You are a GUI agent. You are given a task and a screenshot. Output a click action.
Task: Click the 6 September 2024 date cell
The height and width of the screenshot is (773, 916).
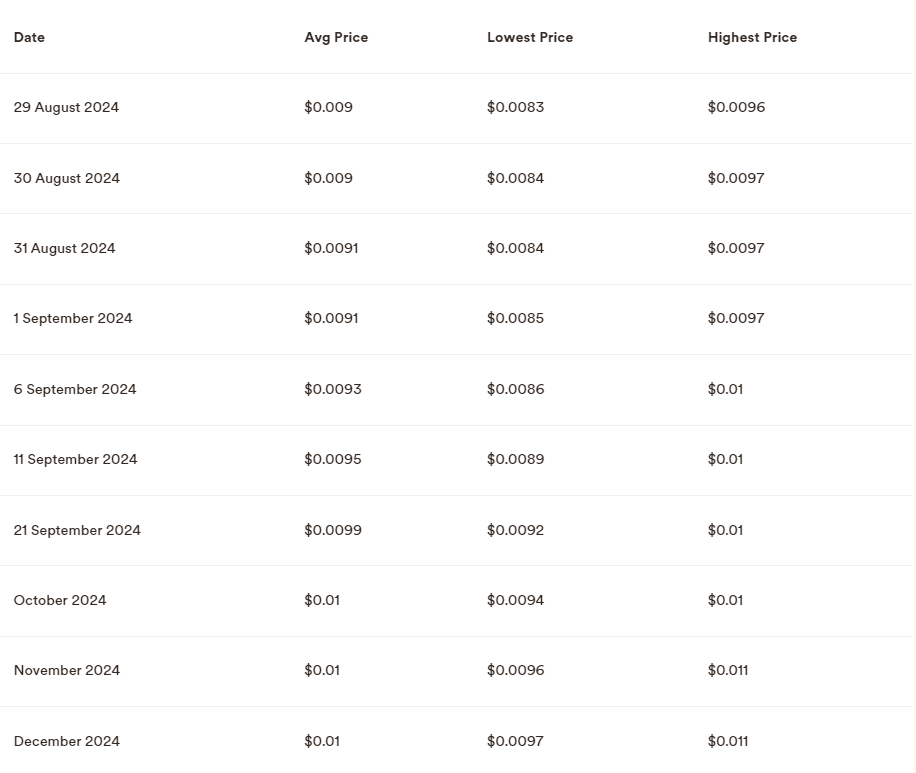pyautogui.click(x=75, y=389)
